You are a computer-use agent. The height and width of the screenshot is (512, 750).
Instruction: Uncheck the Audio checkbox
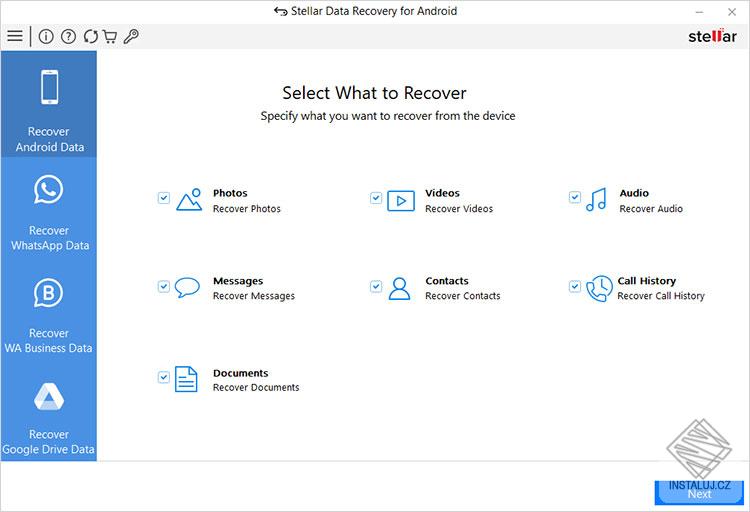pos(575,197)
